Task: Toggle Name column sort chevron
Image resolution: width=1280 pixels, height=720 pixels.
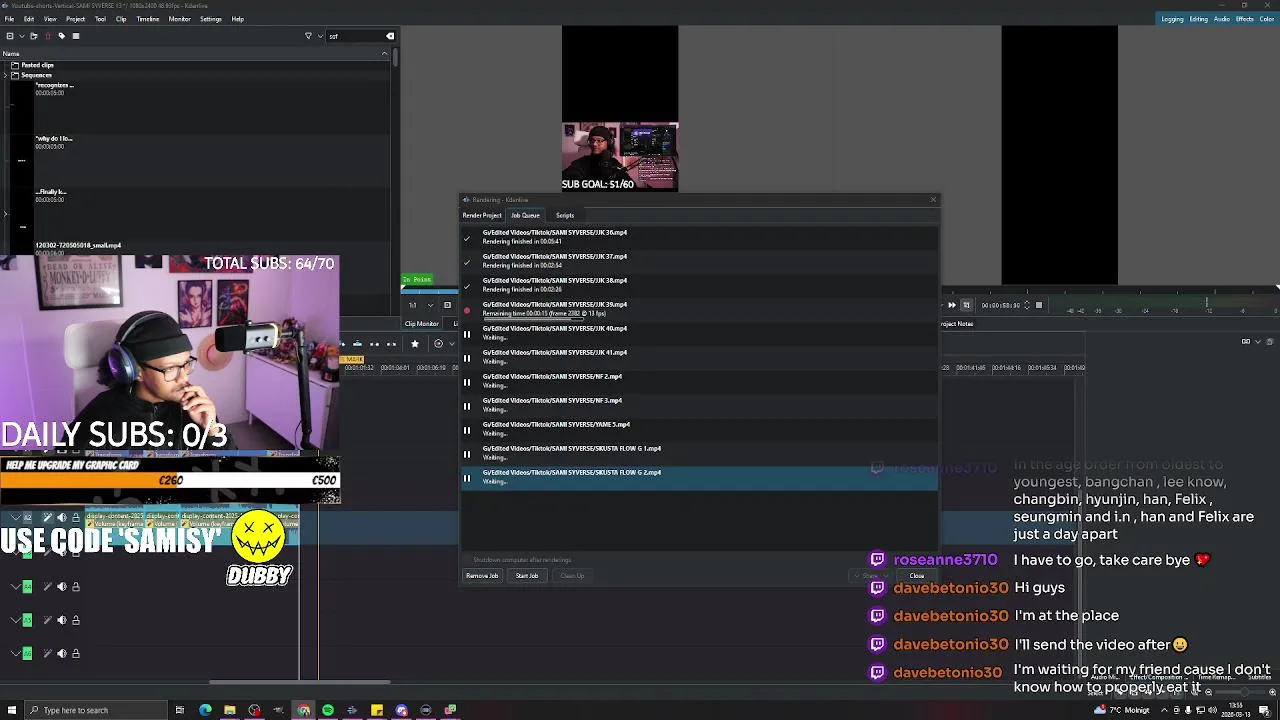Action: pos(384,53)
